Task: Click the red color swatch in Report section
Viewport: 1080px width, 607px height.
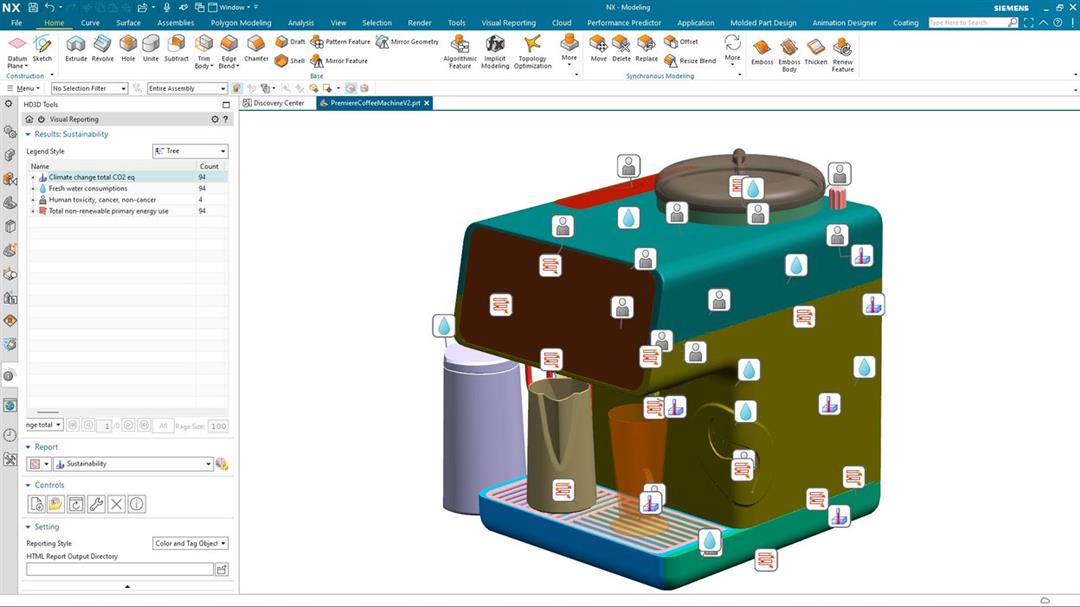Action: point(33,464)
